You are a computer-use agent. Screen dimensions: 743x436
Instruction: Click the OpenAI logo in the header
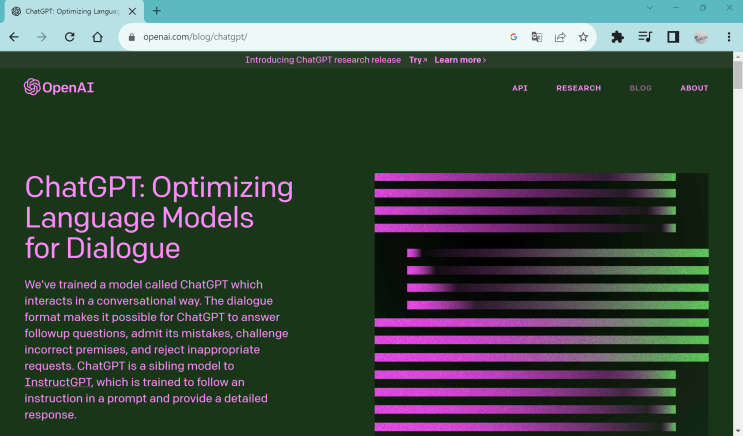[58, 87]
